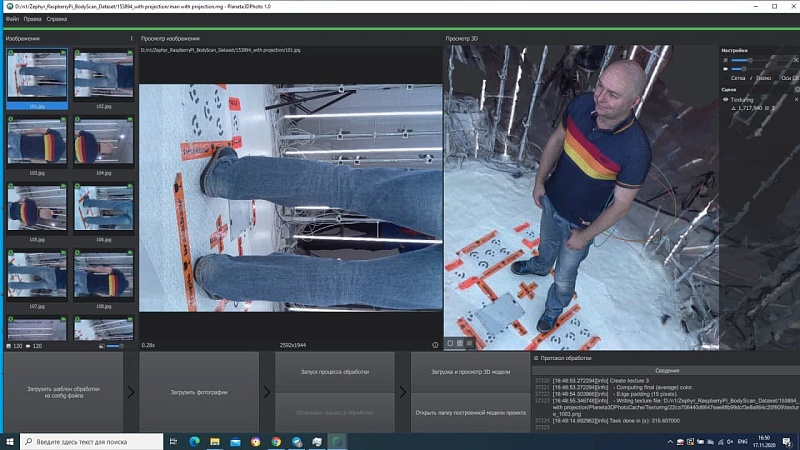Open the Справка menu
The width and height of the screenshot is (800, 450).
(x=57, y=19)
